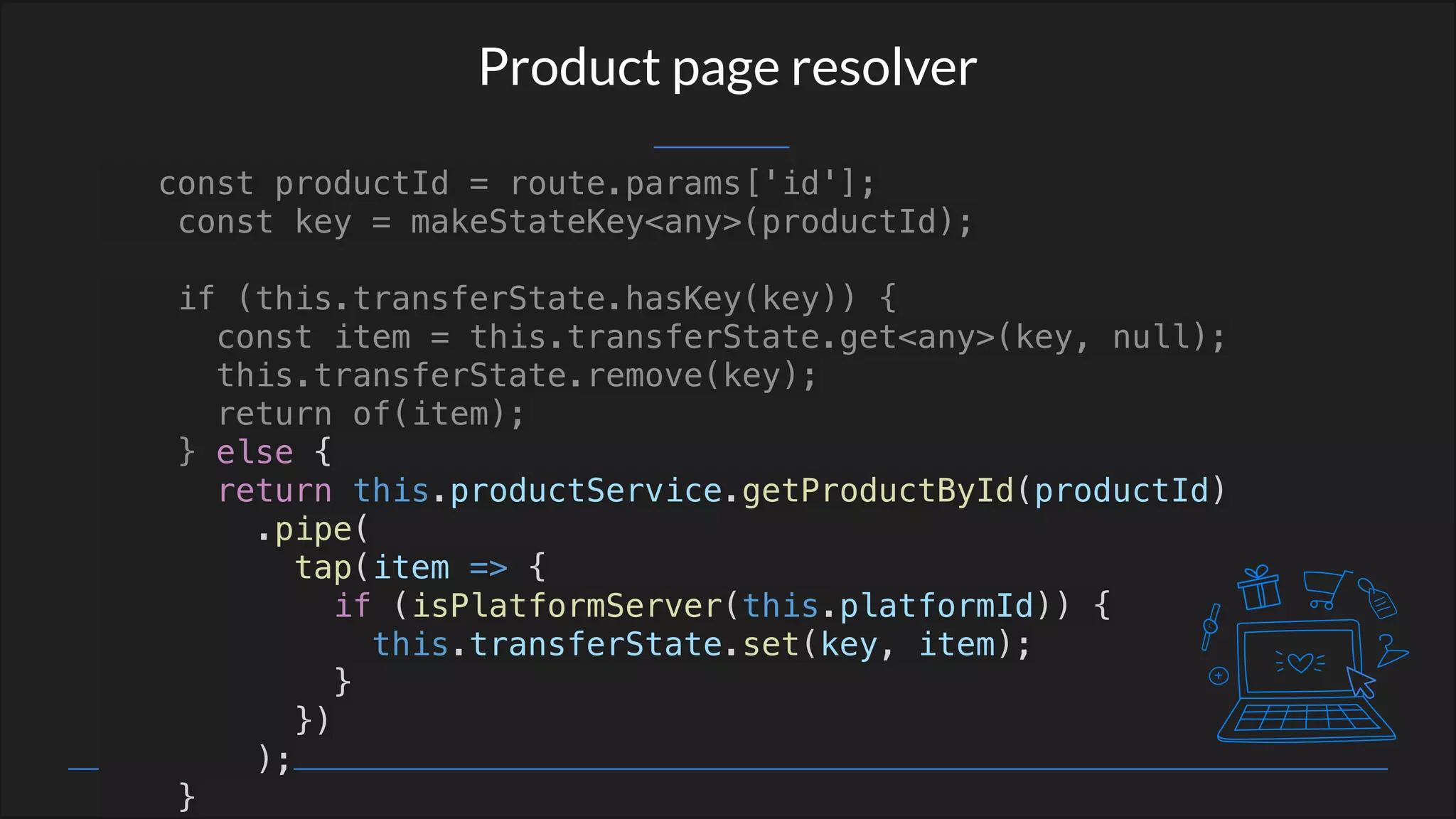
Task: Click the circled plus icon
Action: point(1219,675)
